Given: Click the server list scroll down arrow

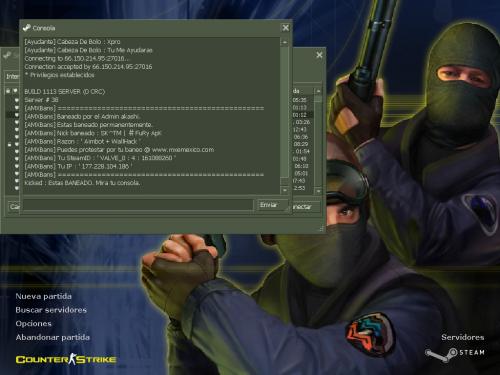Looking at the screenshot, I should tap(318, 191).
